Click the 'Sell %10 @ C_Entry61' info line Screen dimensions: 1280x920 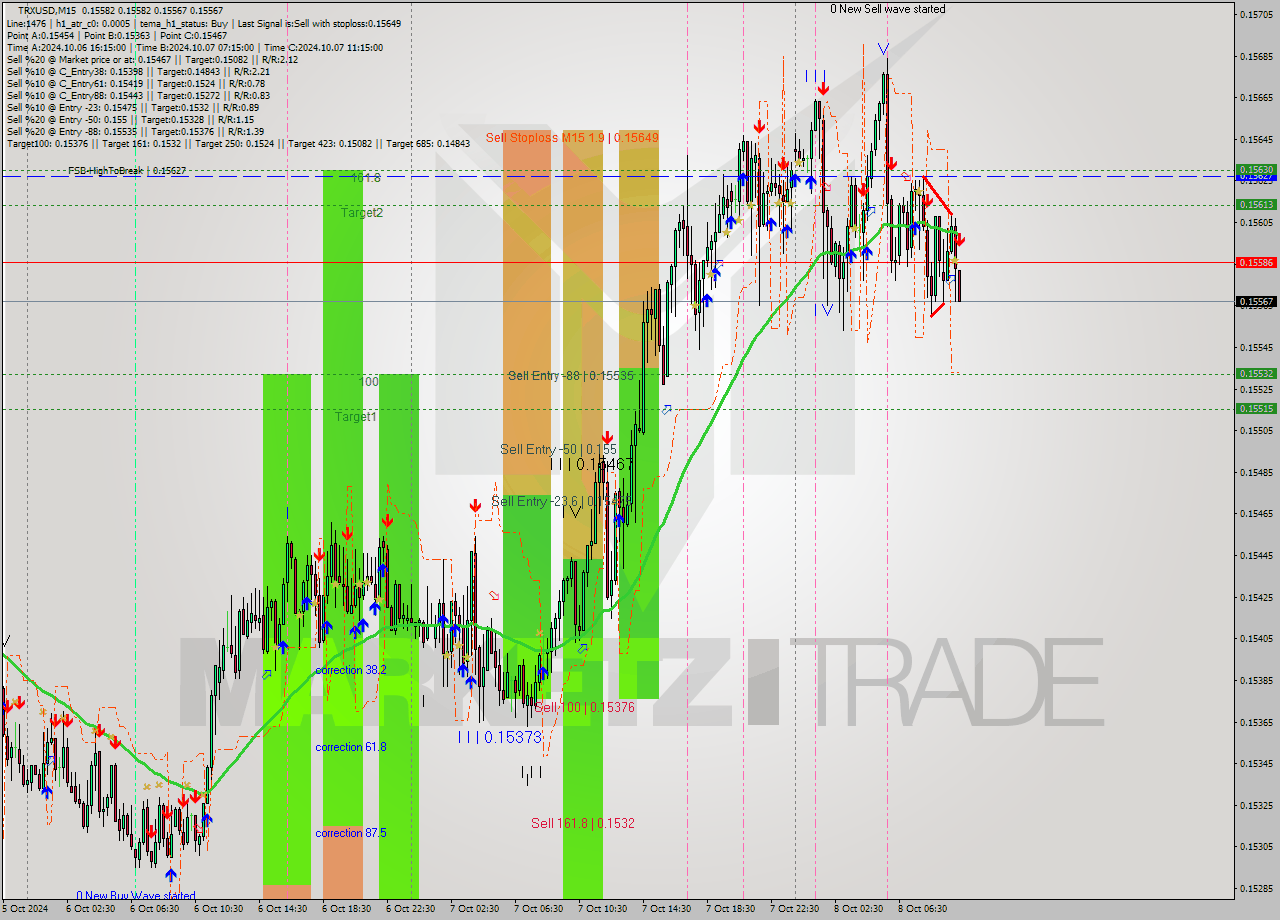point(134,83)
